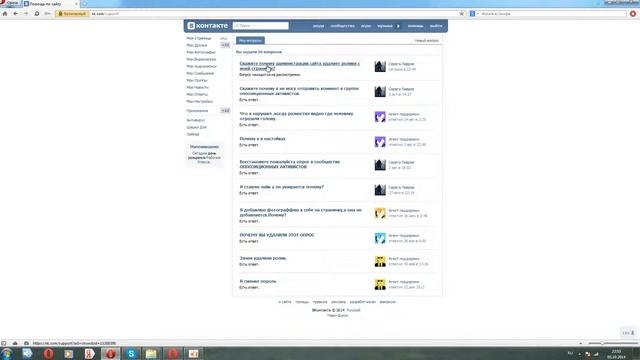Open the question about the like being removed
Image resolution: width=640 pixels, height=360 pixels.
tap(281, 187)
